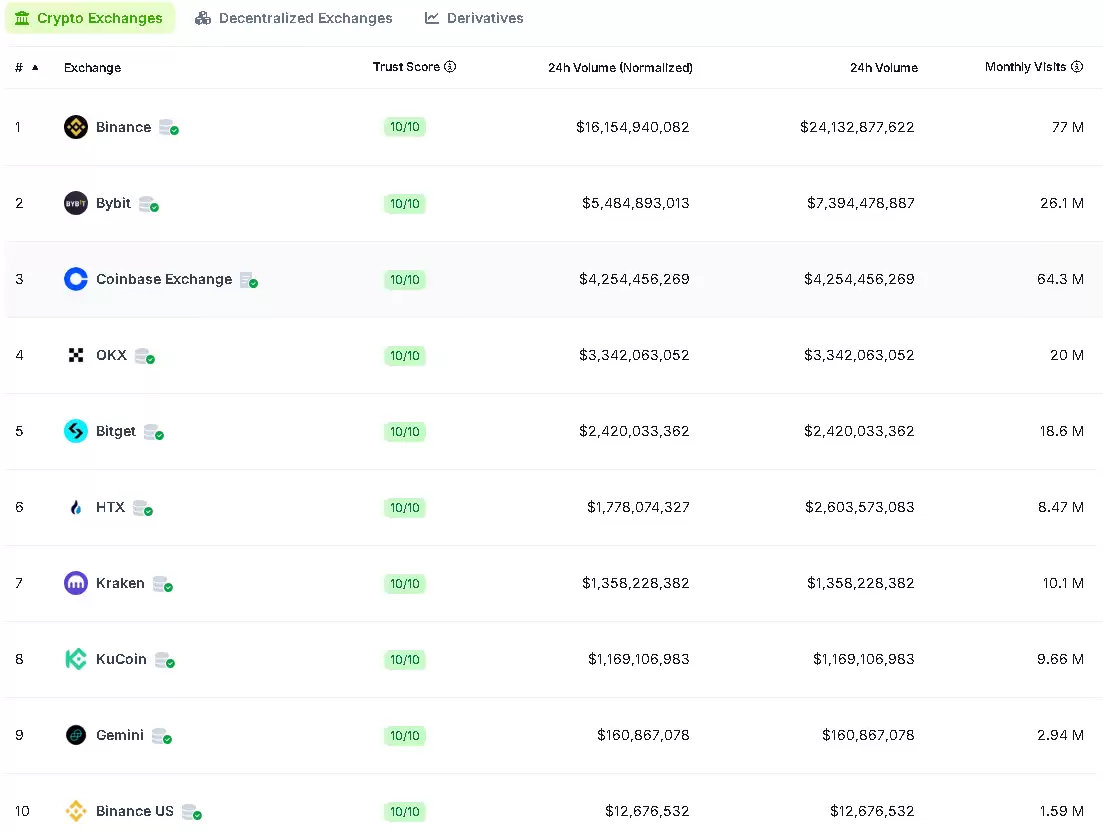Screen dimensions: 1103x832
Task: Click the proof-of-reserves badge beside Binance
Action: click(x=168, y=128)
